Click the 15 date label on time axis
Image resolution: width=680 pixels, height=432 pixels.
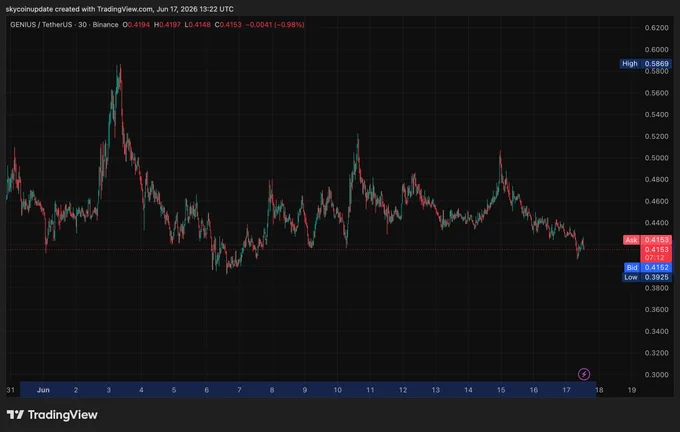501,390
